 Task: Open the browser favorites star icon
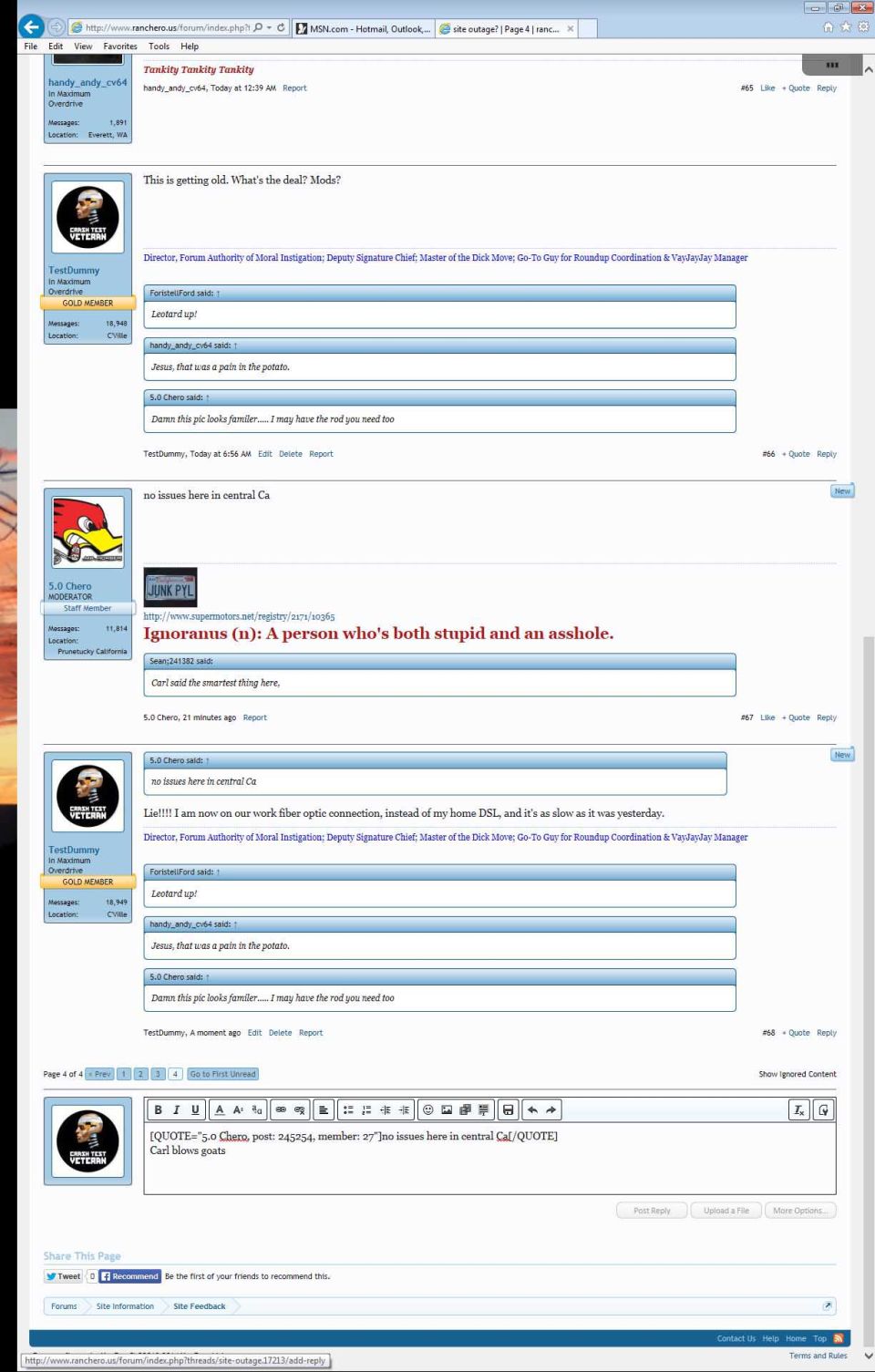(846, 27)
